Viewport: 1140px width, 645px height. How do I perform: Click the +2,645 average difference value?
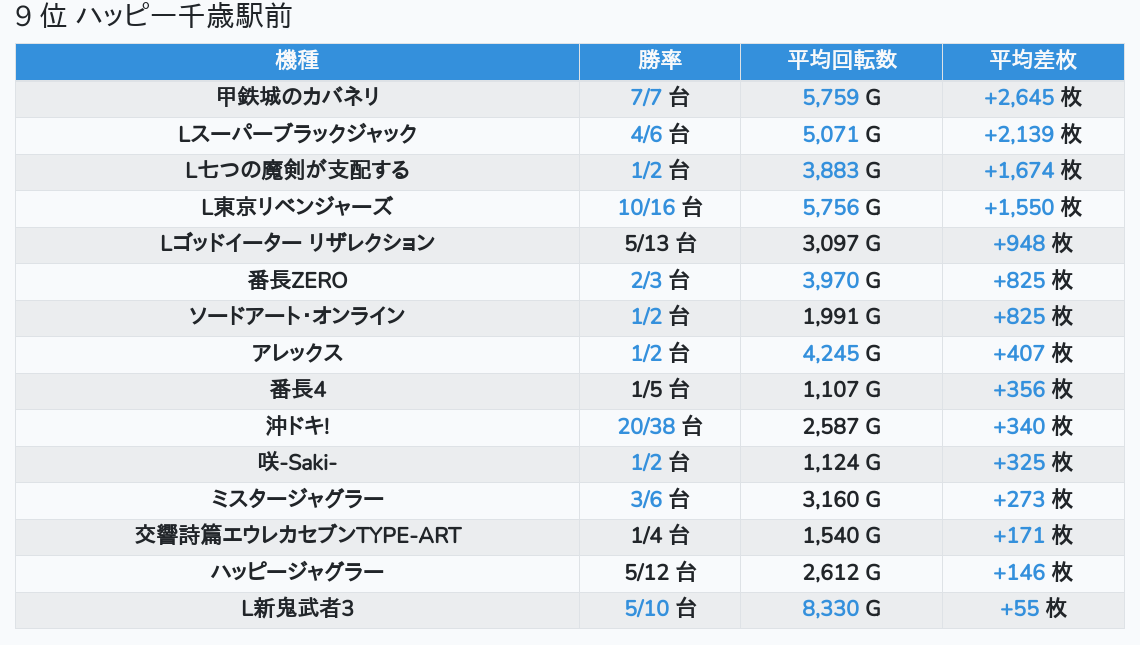point(1019,98)
